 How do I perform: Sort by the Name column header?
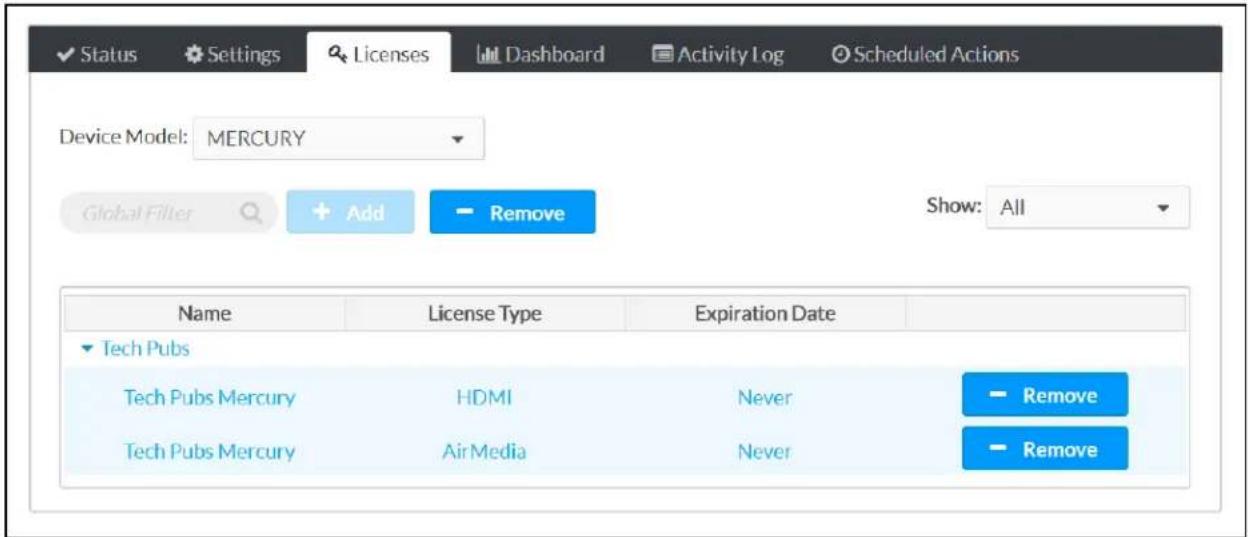205,314
